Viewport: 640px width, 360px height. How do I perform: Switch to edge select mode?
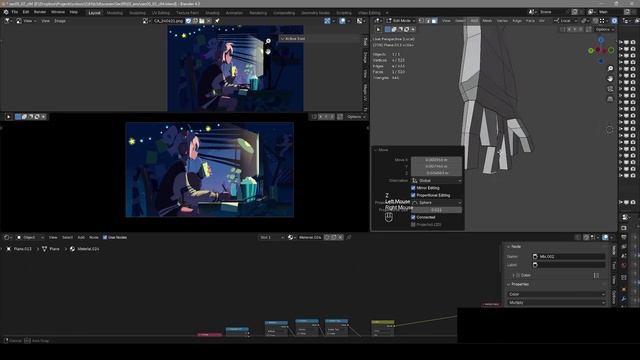(428, 20)
